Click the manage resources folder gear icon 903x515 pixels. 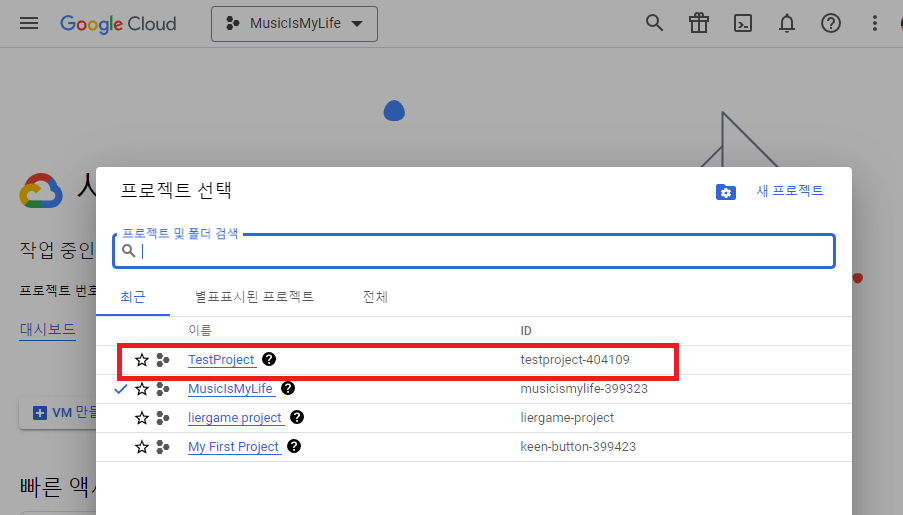[x=726, y=192]
